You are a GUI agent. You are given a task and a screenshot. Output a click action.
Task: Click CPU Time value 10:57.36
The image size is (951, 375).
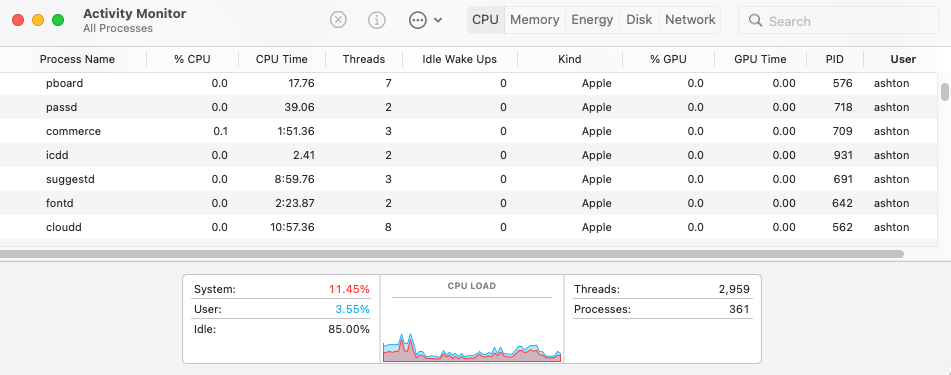pos(292,227)
